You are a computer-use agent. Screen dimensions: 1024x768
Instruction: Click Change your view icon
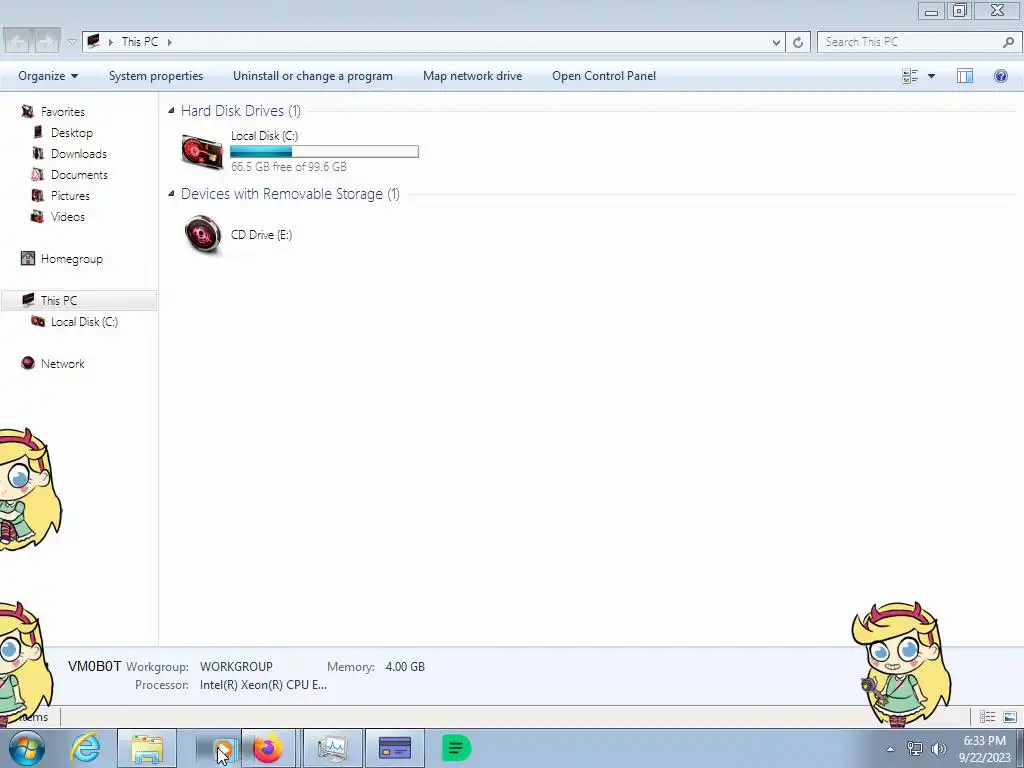(x=910, y=76)
